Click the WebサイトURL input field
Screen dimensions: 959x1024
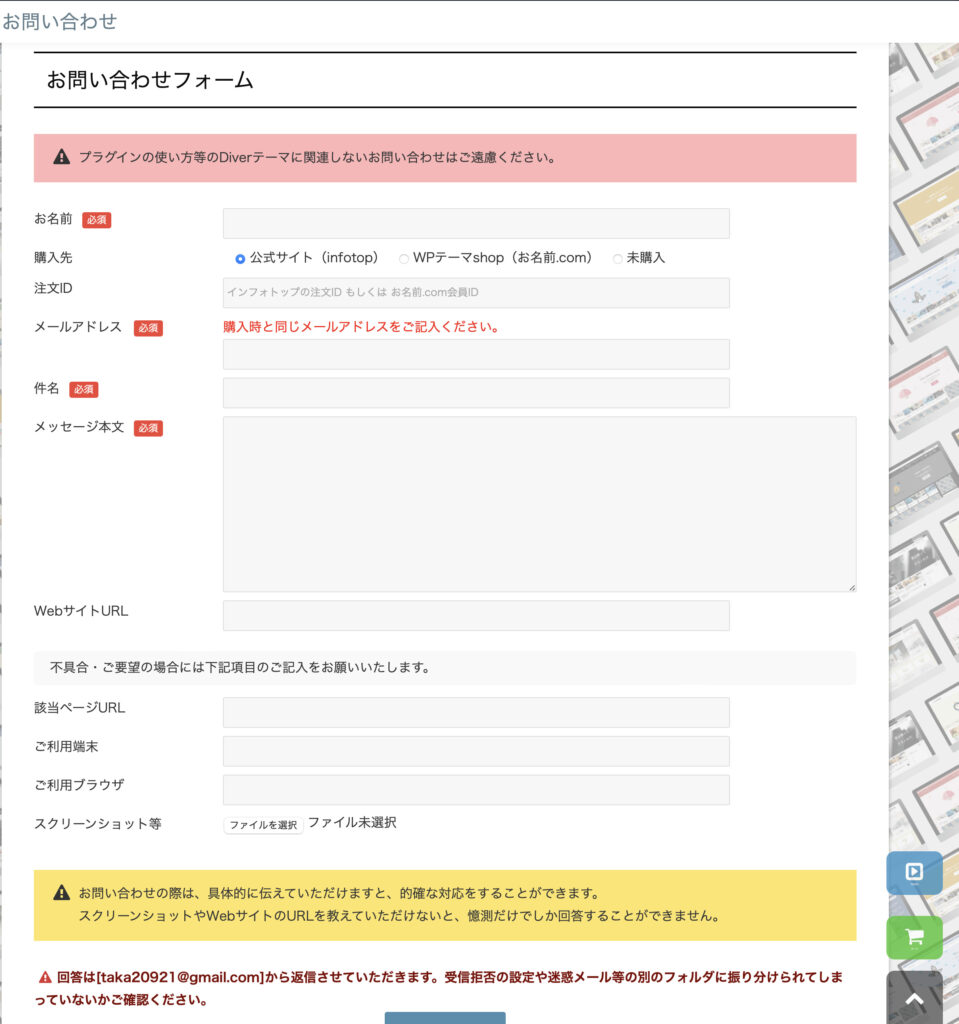click(x=476, y=615)
